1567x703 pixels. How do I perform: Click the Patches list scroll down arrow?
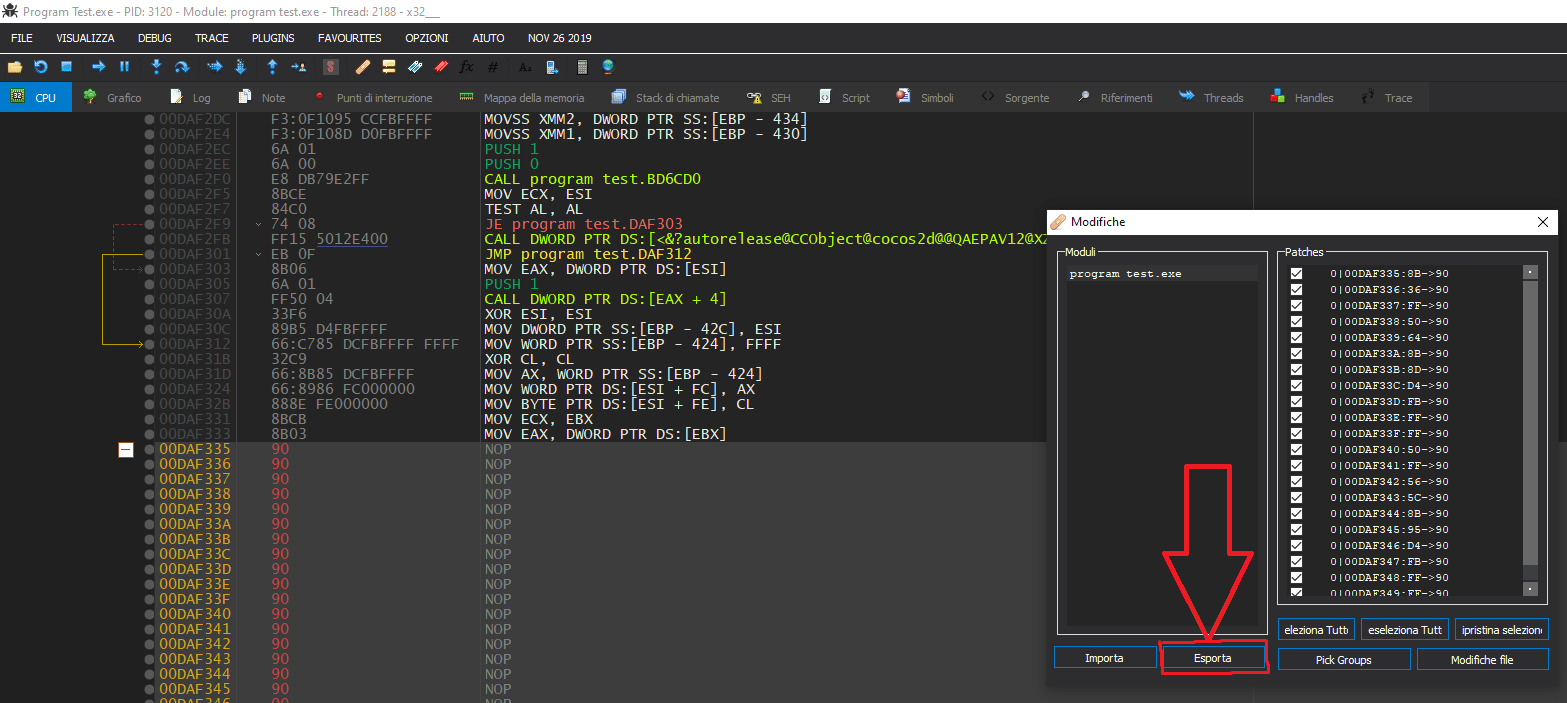coord(1530,589)
